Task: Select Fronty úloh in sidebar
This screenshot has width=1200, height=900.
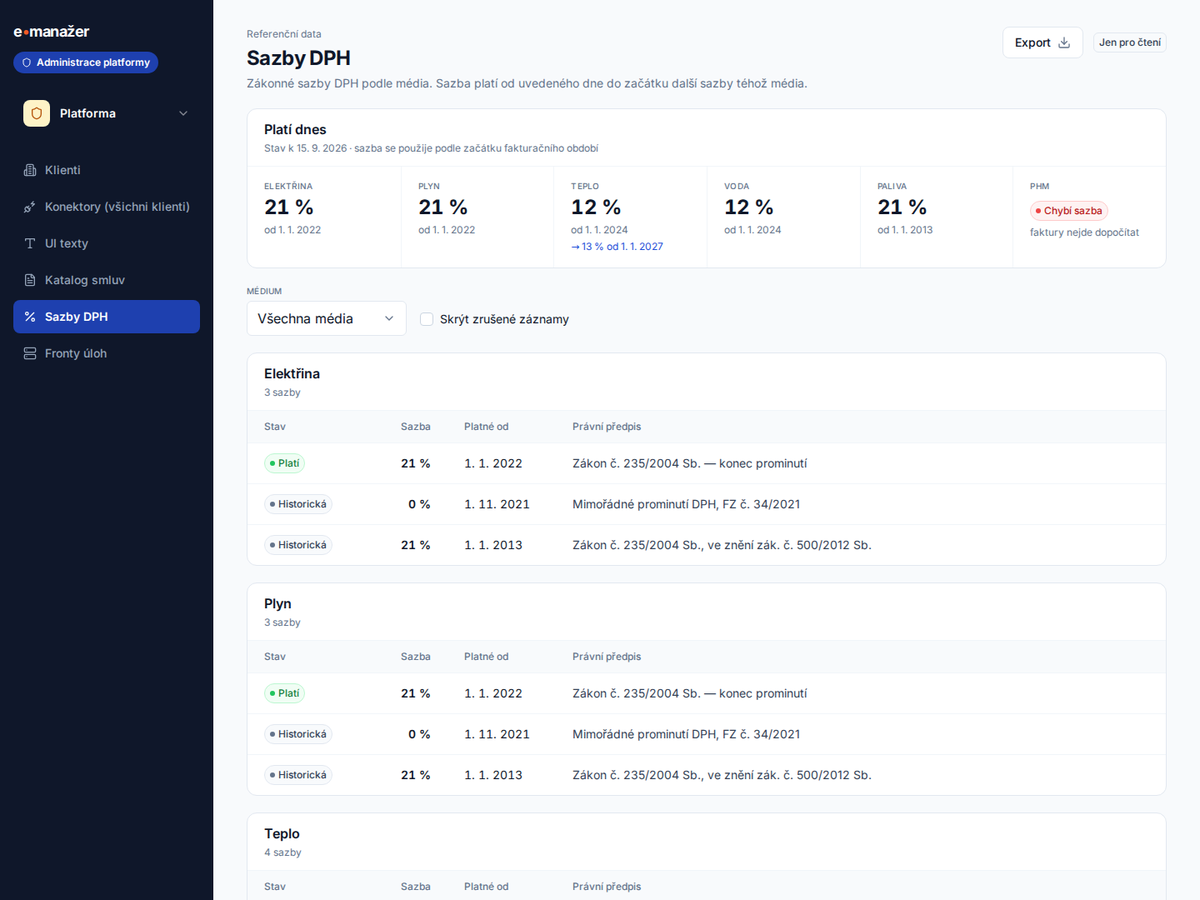Action: tap(107, 353)
